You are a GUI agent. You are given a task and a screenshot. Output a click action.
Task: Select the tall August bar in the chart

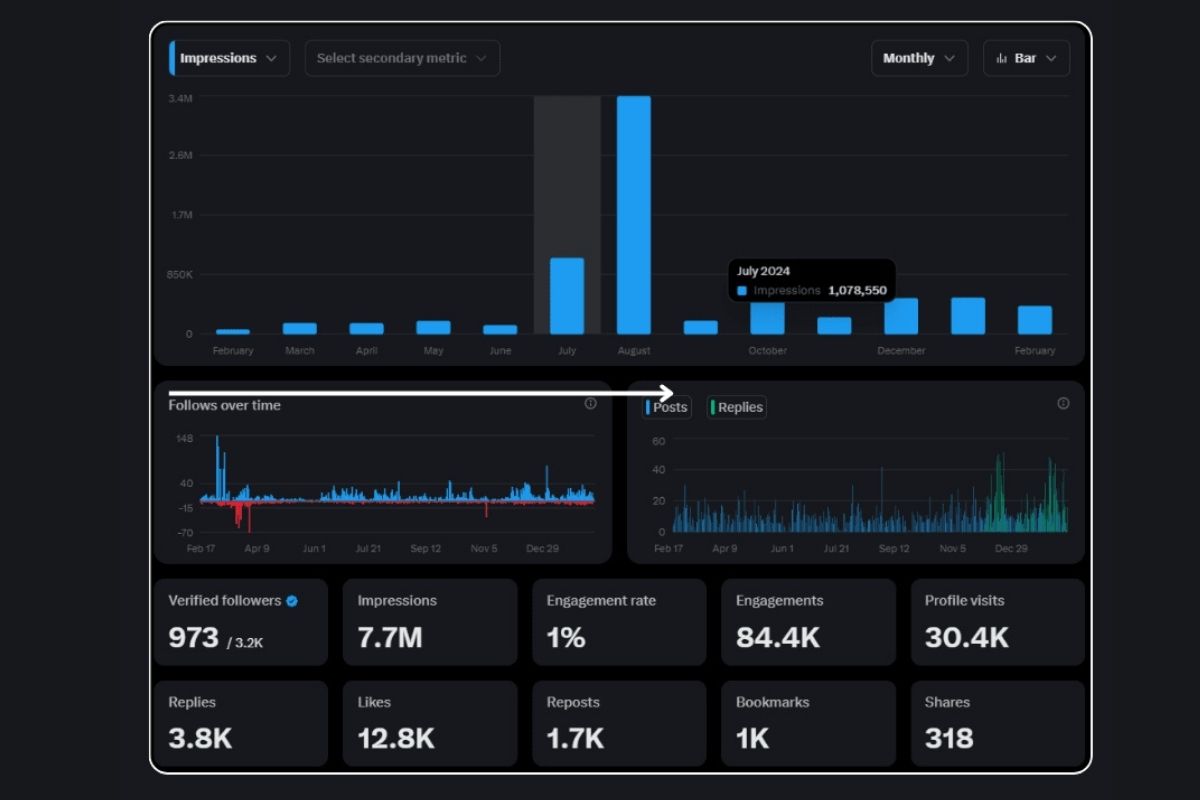pyautogui.click(x=634, y=215)
